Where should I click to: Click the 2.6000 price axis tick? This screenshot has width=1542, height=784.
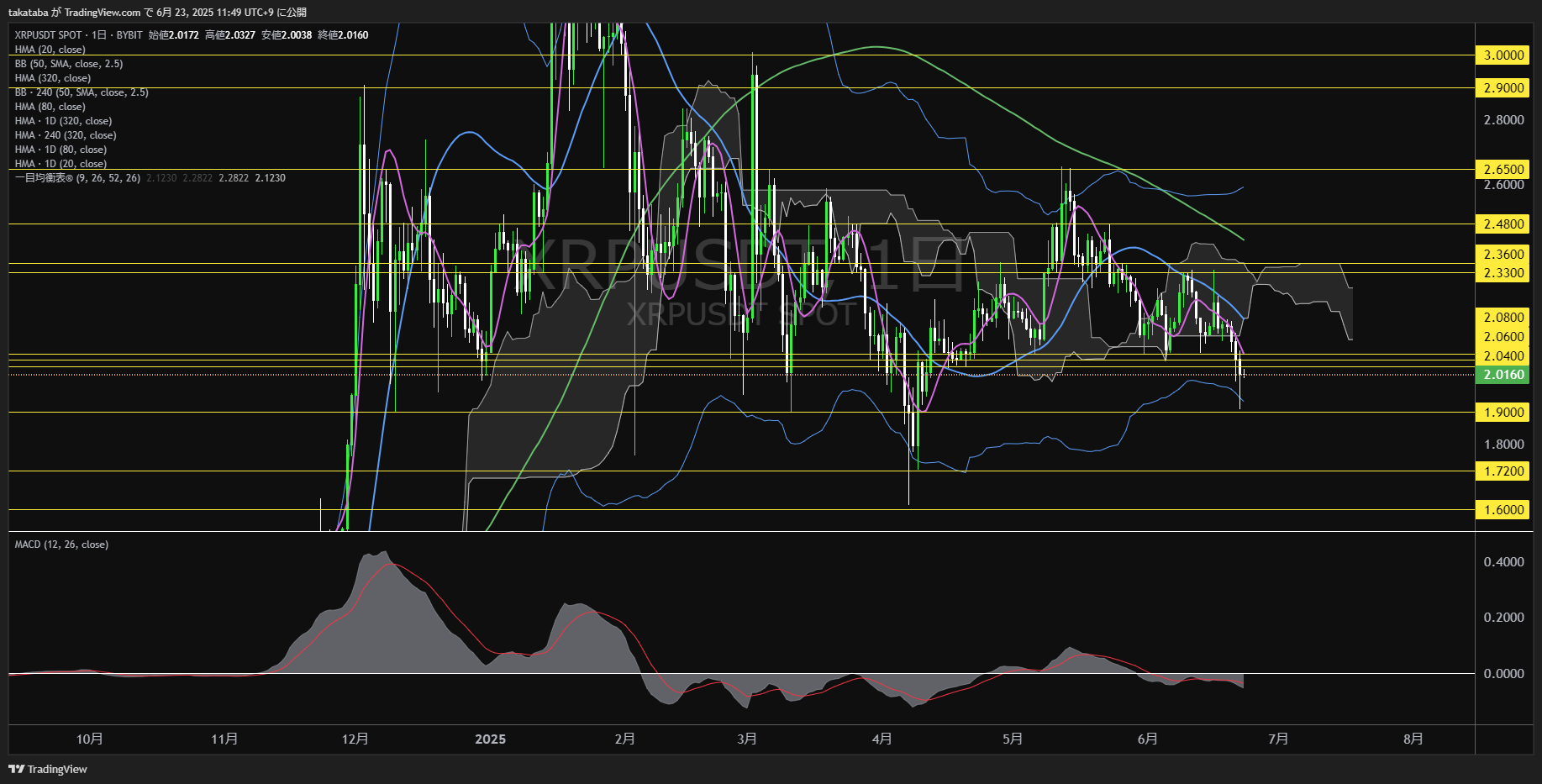pyautogui.click(x=1503, y=185)
